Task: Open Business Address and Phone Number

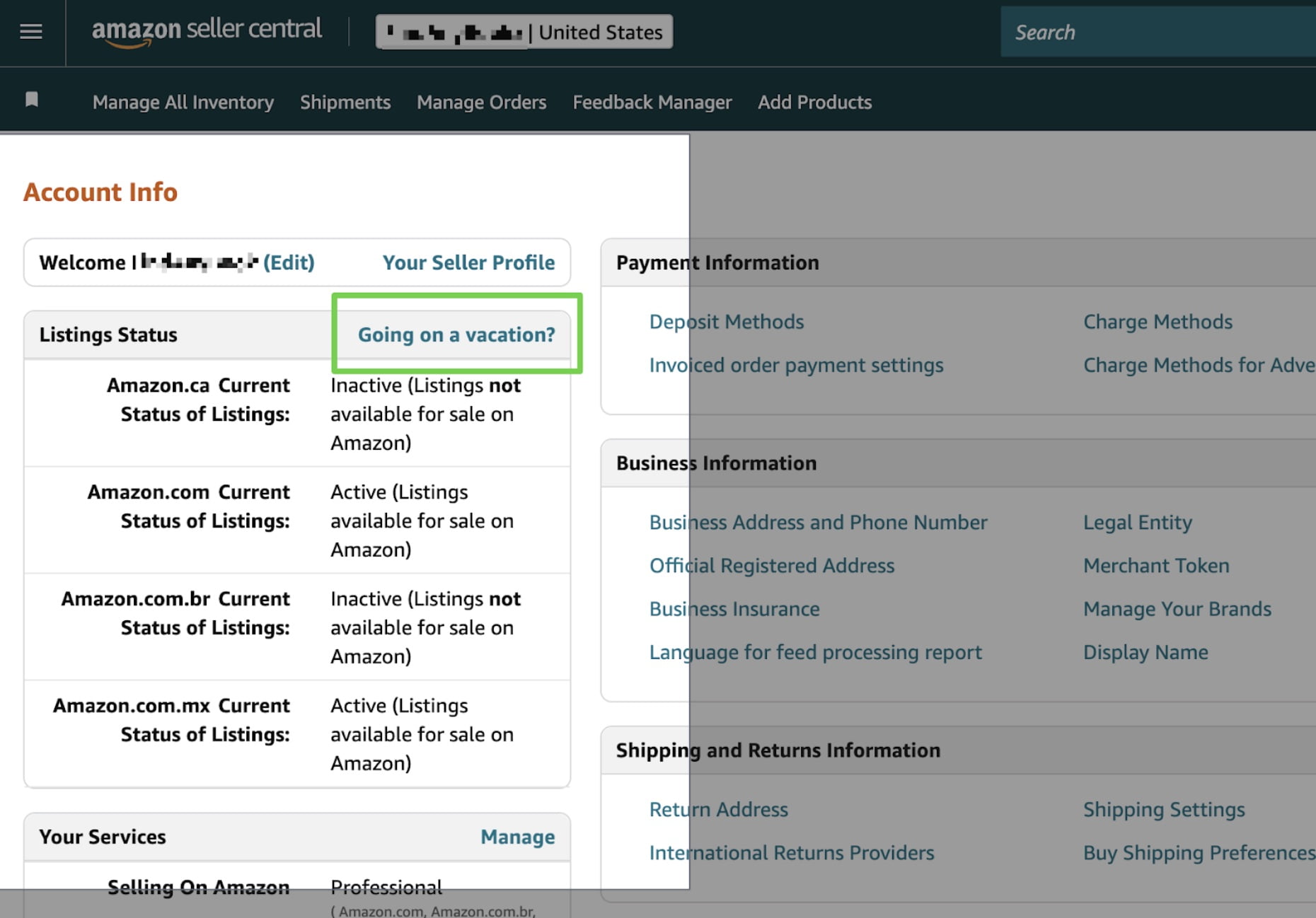Action: coord(819,522)
